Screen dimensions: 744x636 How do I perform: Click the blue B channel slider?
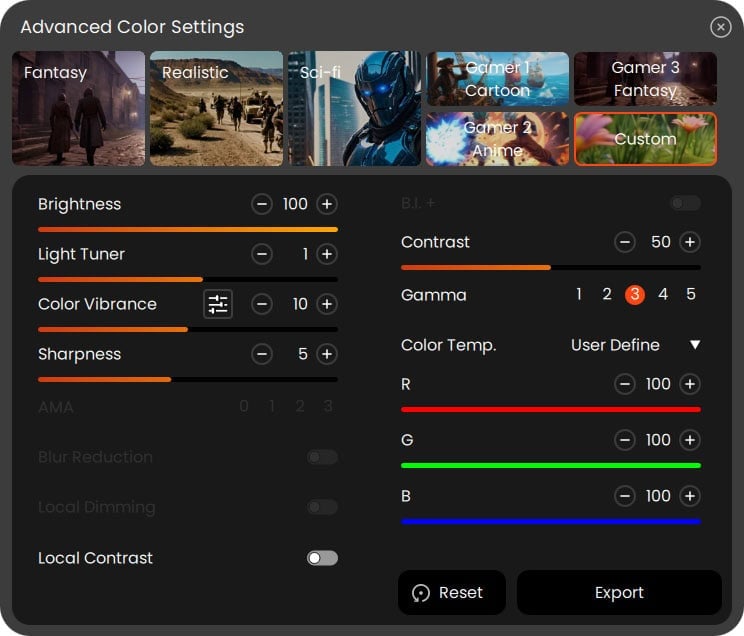[x=551, y=522]
